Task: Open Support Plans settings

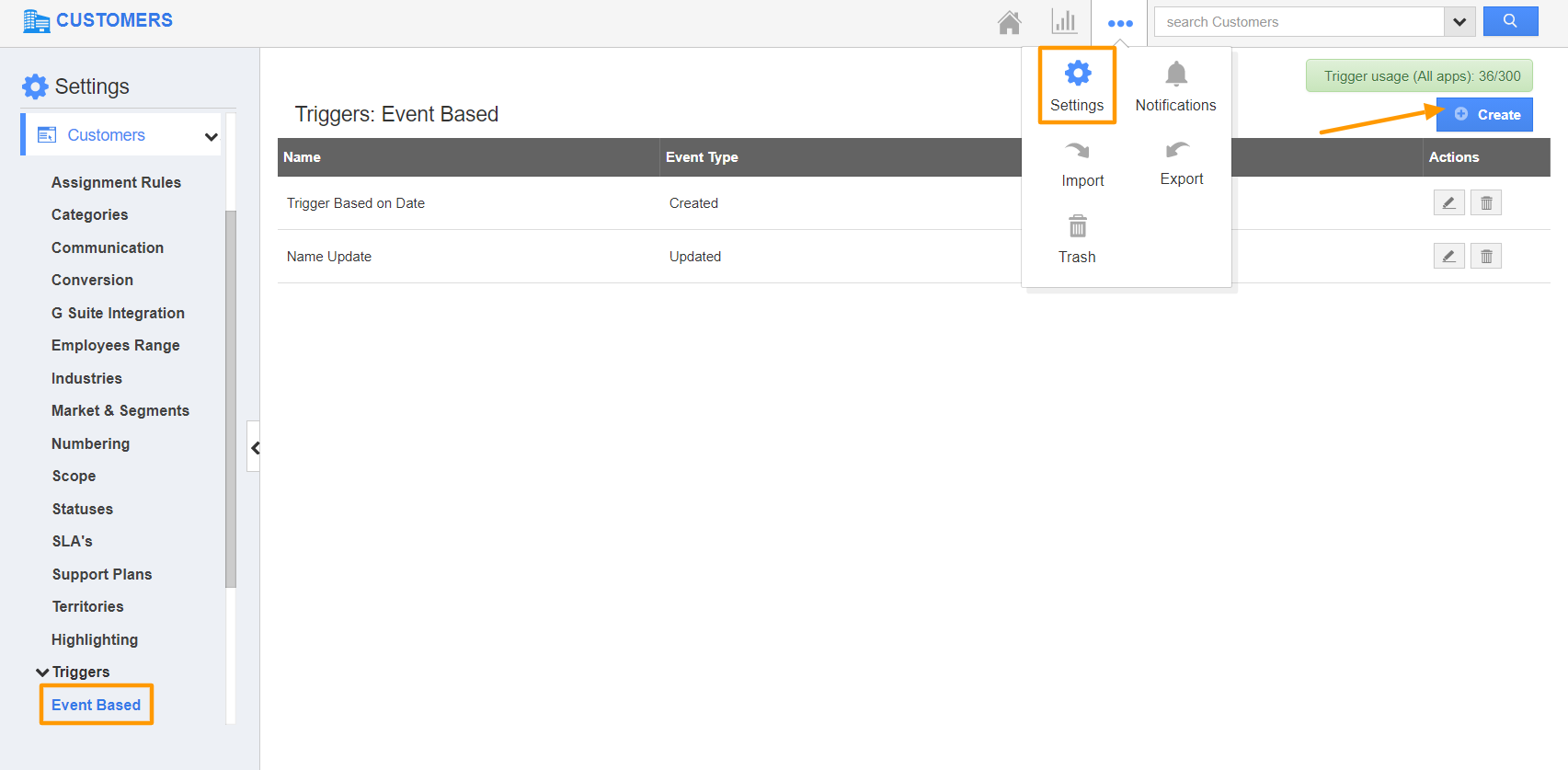Action: (x=102, y=574)
